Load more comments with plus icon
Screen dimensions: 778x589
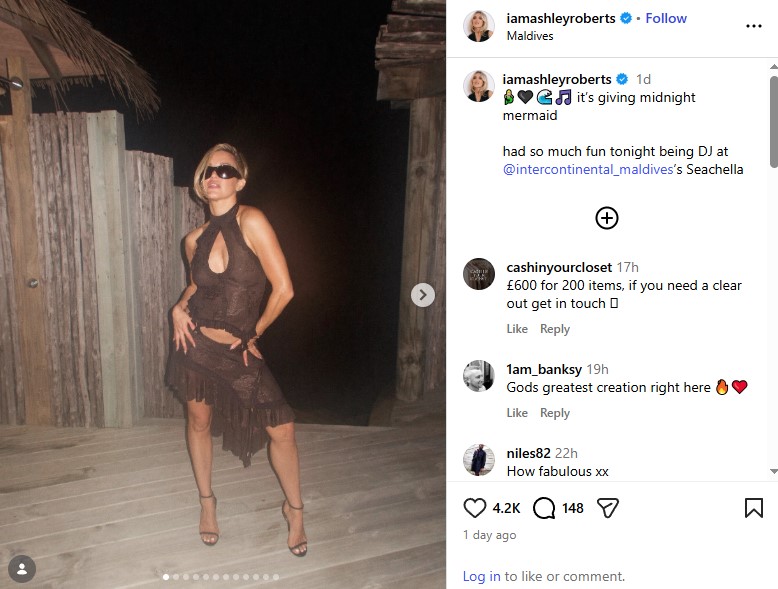tap(607, 218)
